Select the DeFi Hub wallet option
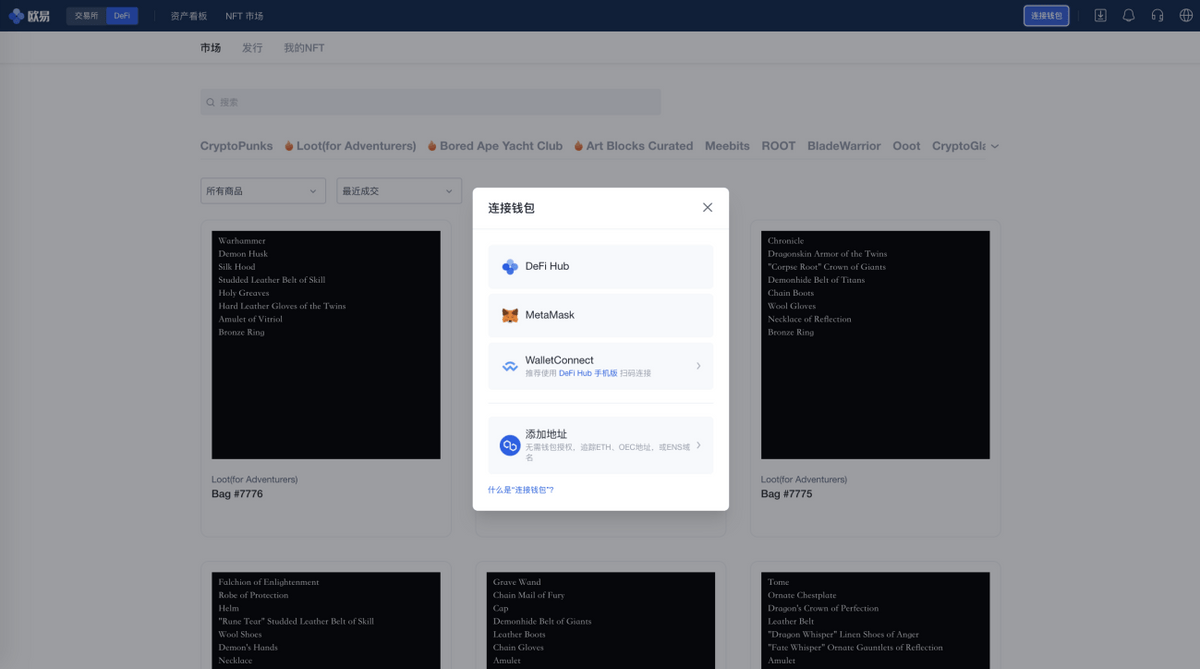 click(601, 266)
